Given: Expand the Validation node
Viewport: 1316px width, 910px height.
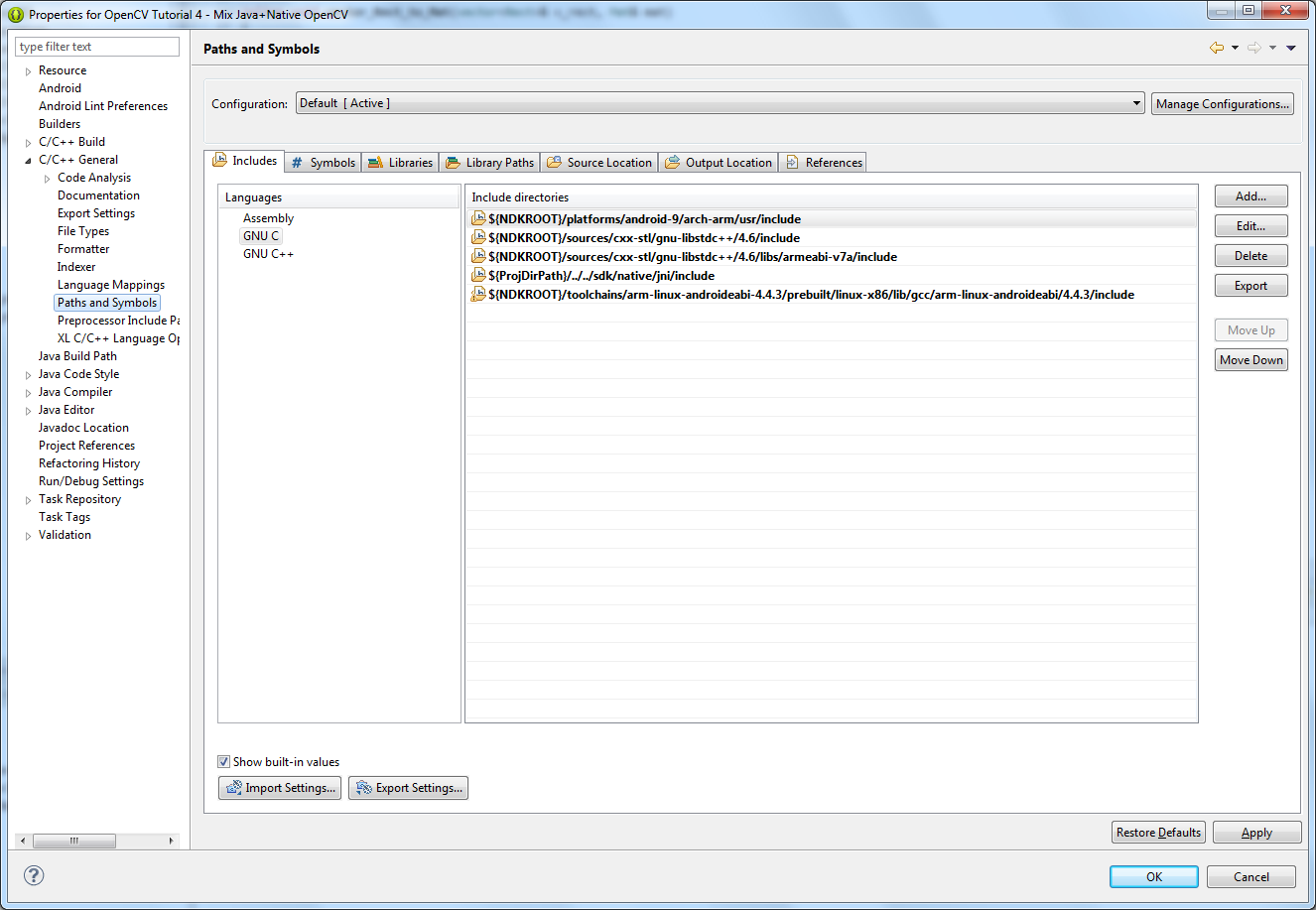Looking at the screenshot, I should tap(28, 536).
